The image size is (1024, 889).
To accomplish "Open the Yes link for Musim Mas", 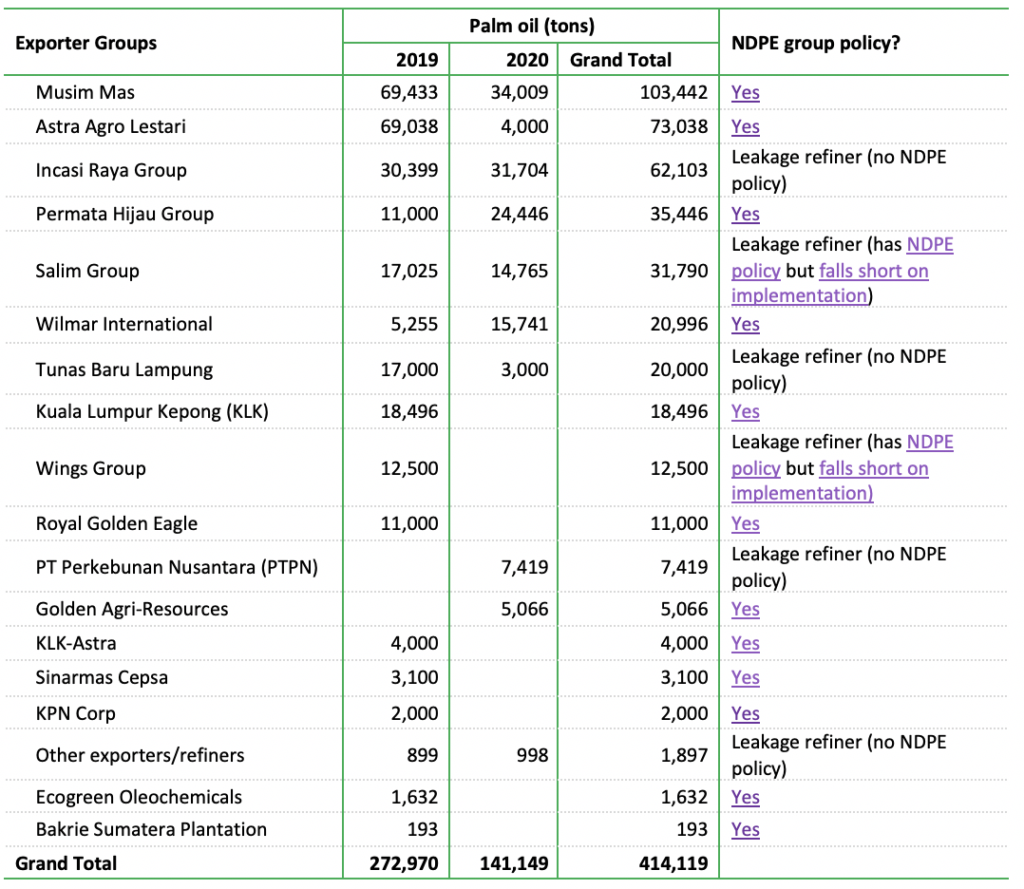I will tap(745, 93).
